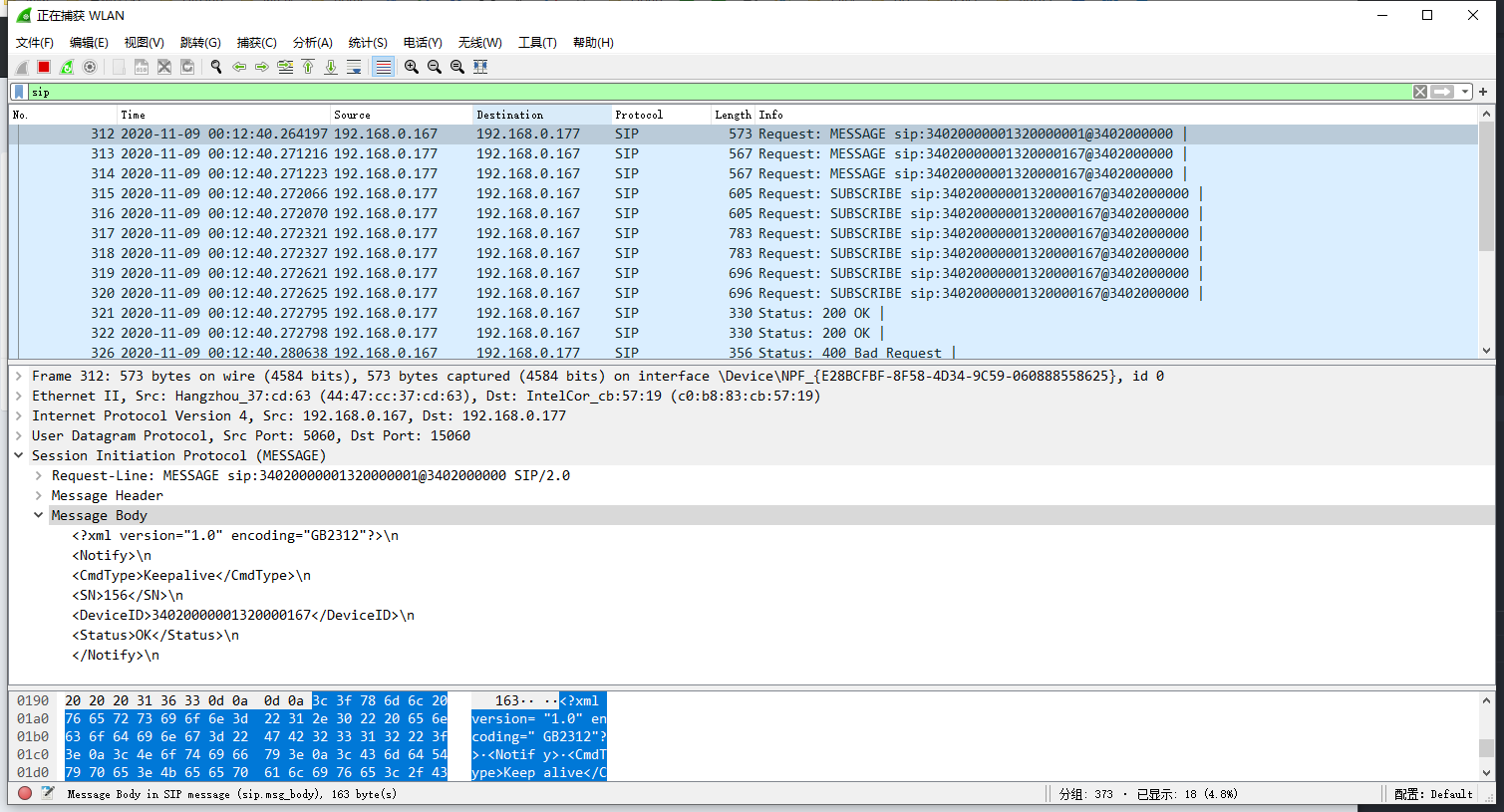Open the 统计(S) menu
Viewport: 1504px width, 812px height.
pyautogui.click(x=368, y=43)
